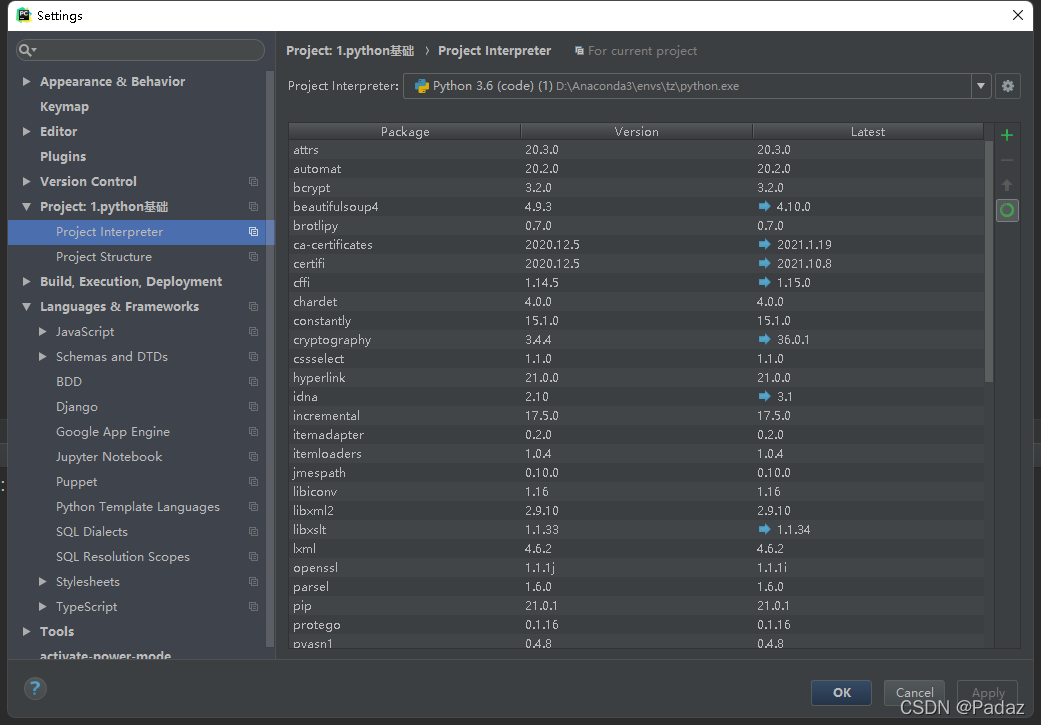Click the Version column header
The image size is (1041, 725).
pyautogui.click(x=637, y=131)
